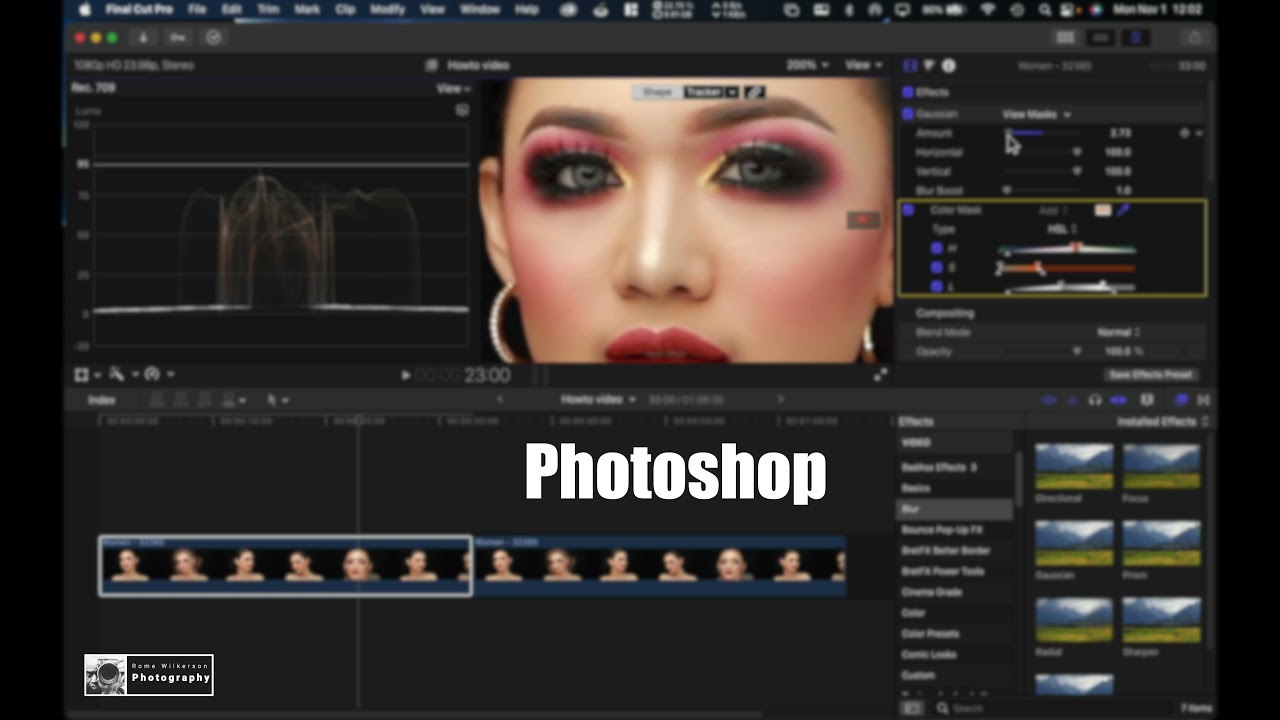Click the headphones audio skimming icon

click(1095, 400)
